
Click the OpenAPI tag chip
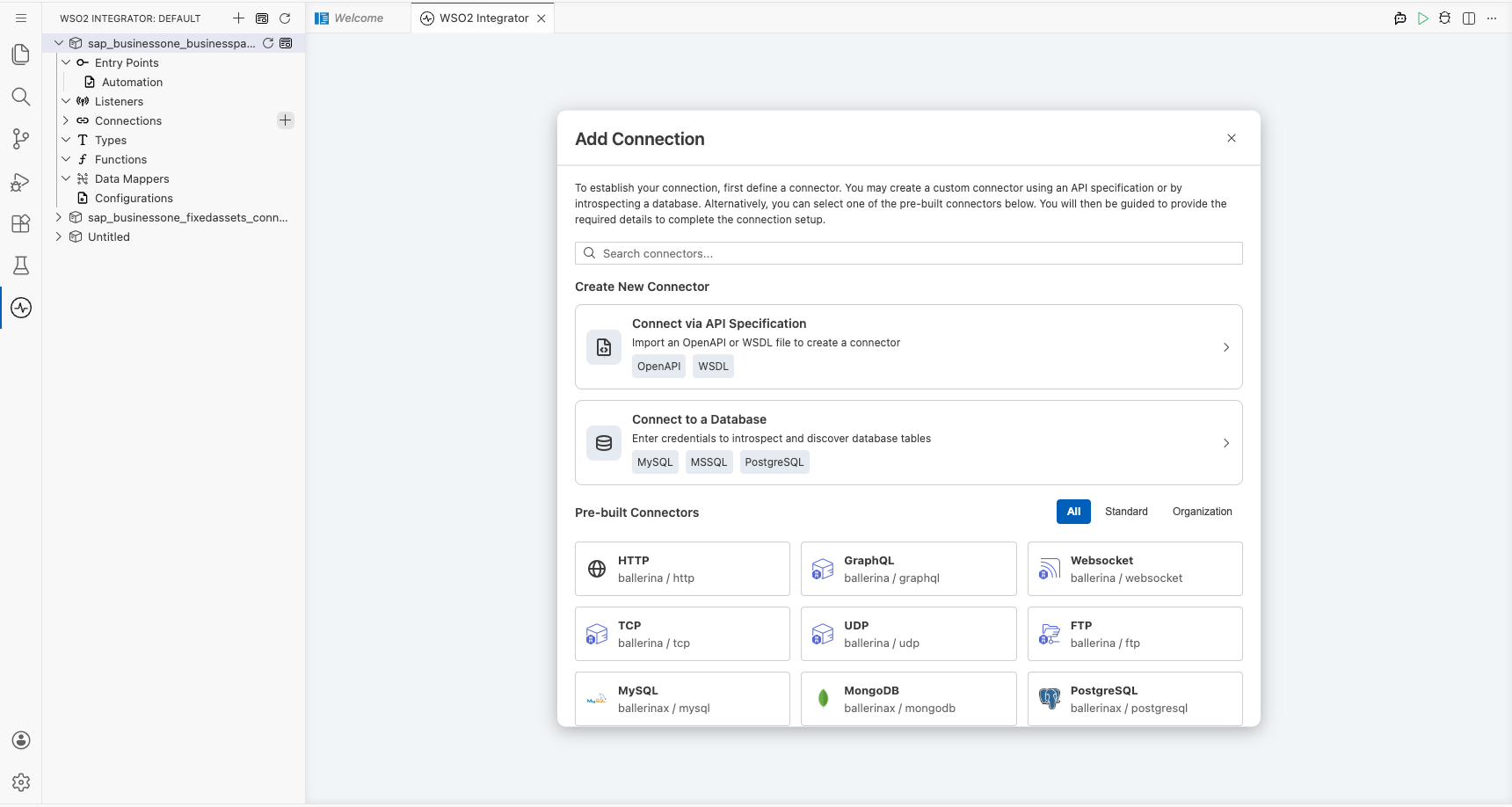click(658, 367)
